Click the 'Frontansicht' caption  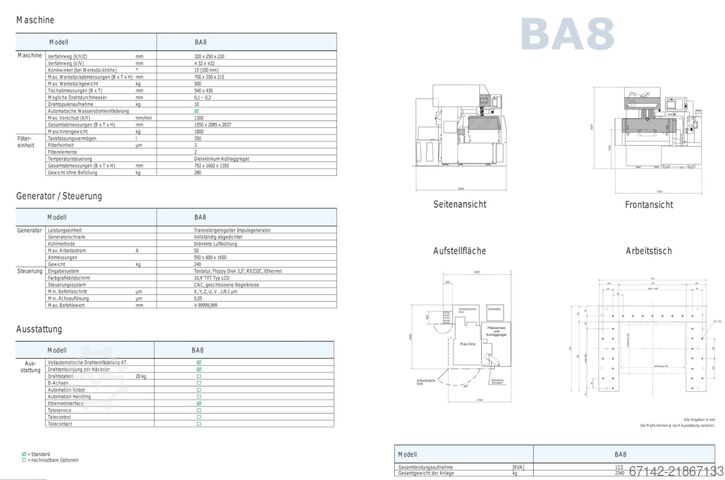(649, 205)
